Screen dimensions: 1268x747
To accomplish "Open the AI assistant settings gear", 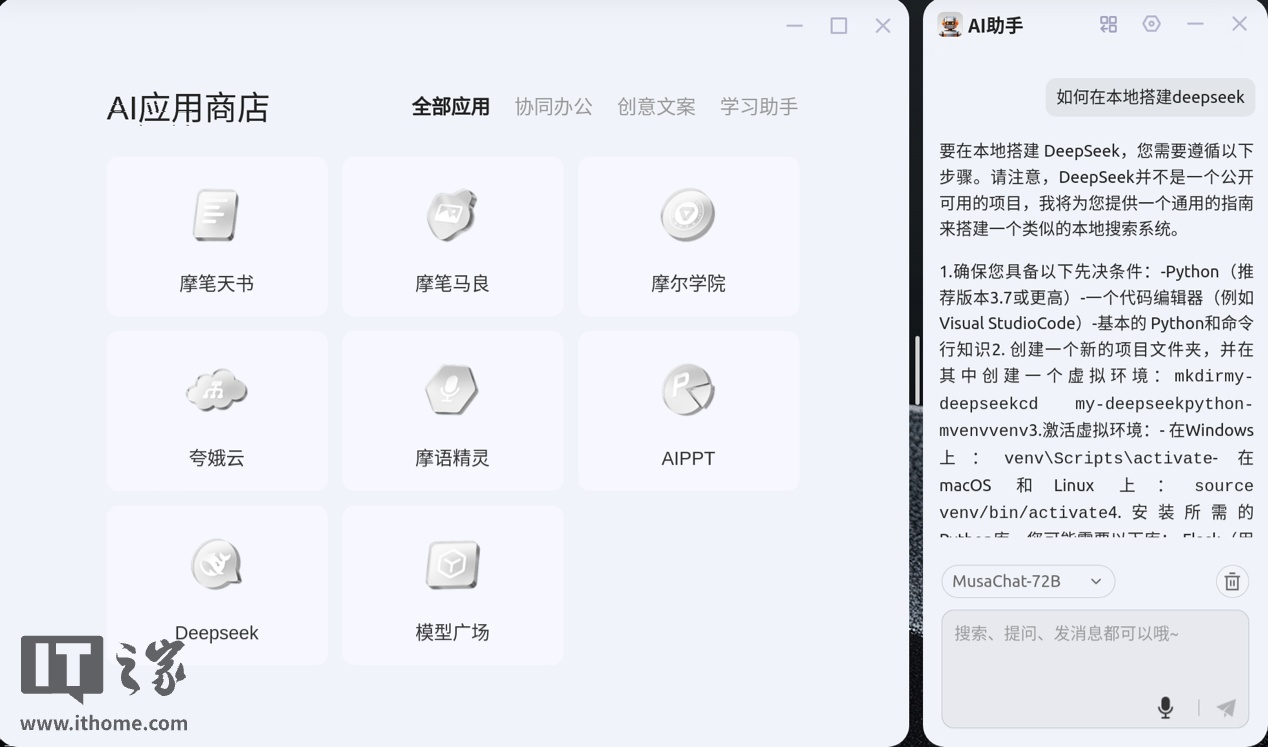I will (1151, 23).
